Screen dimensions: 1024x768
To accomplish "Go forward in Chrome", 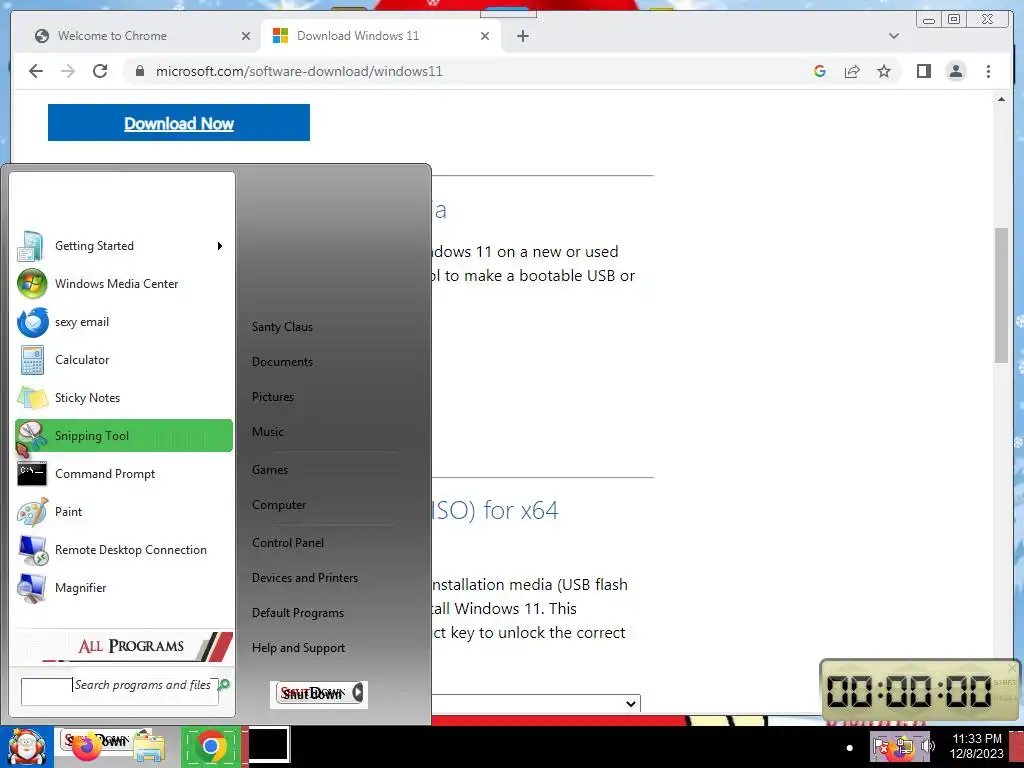I will click(68, 71).
